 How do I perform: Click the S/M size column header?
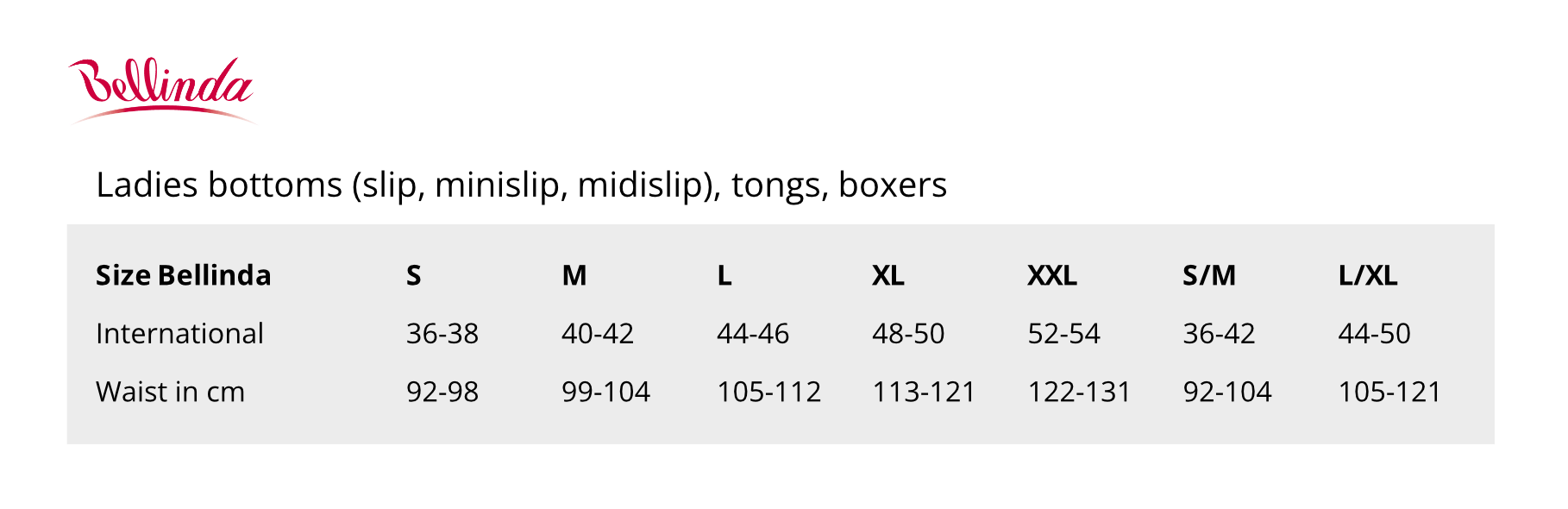click(x=1209, y=275)
